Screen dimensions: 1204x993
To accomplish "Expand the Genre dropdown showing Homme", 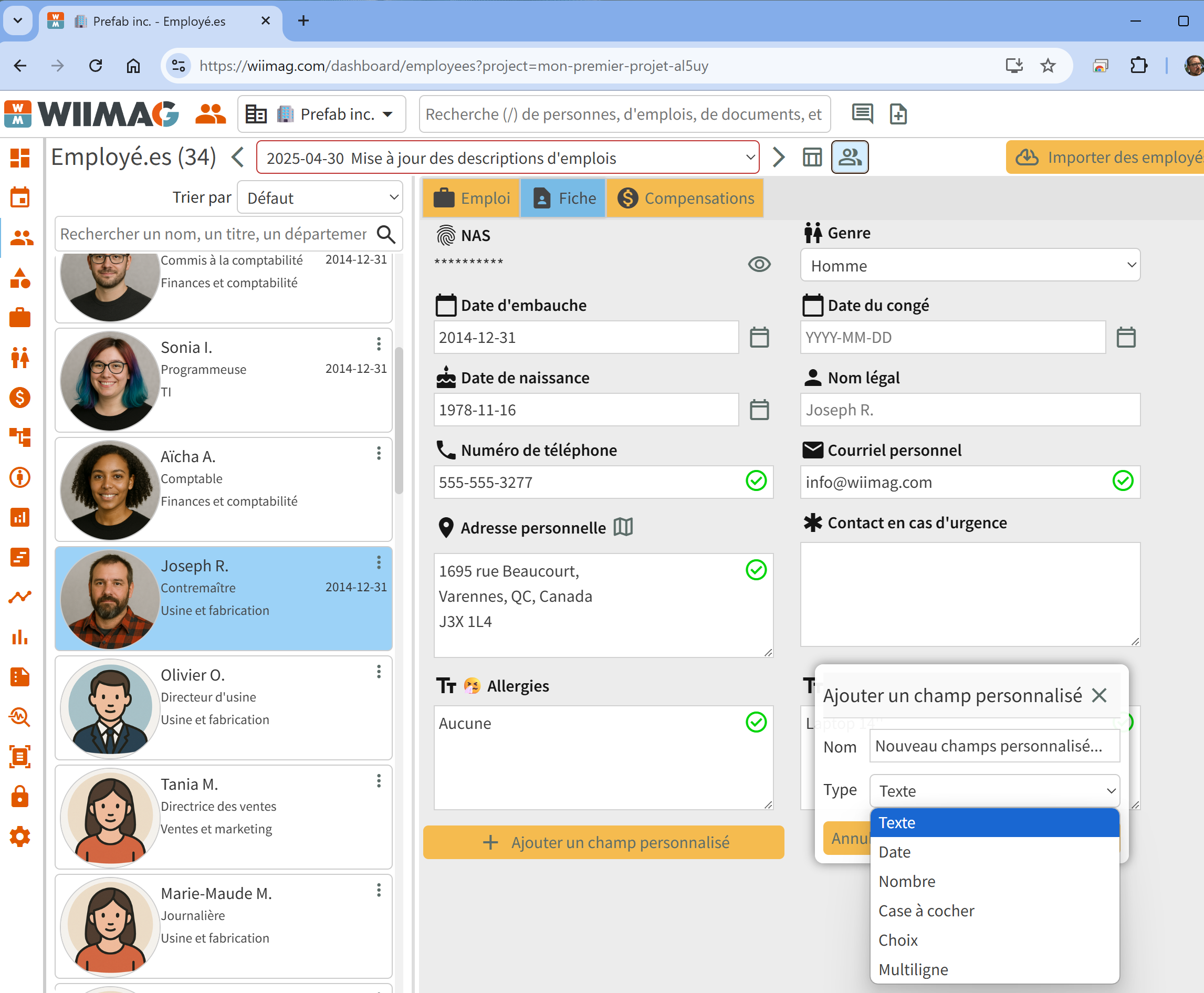I will [970, 265].
